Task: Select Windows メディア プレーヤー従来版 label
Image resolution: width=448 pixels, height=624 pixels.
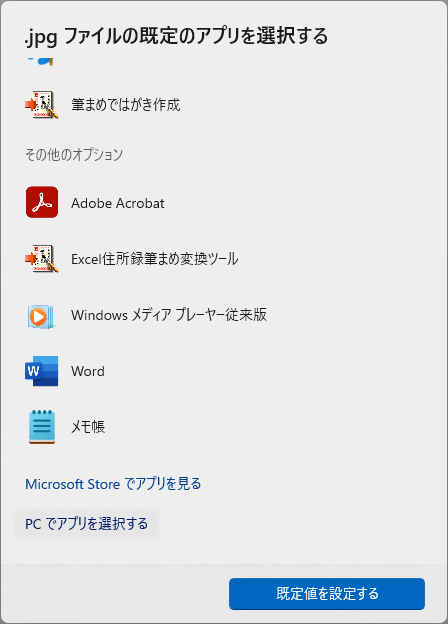Action: click(169, 315)
